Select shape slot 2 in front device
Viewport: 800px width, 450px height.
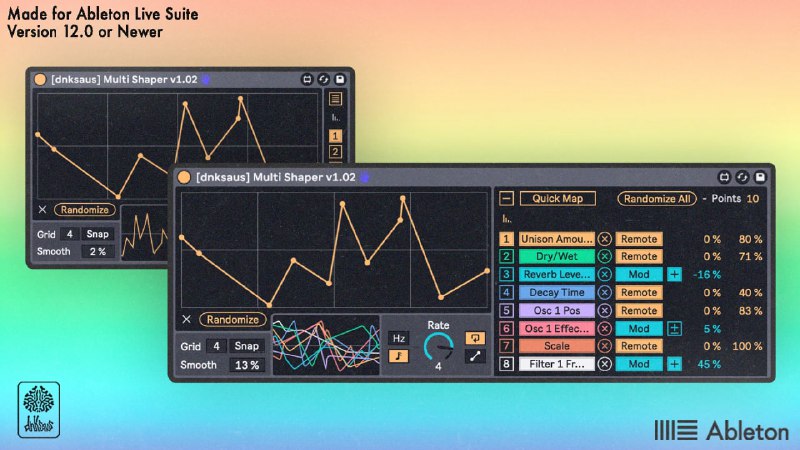[506, 256]
